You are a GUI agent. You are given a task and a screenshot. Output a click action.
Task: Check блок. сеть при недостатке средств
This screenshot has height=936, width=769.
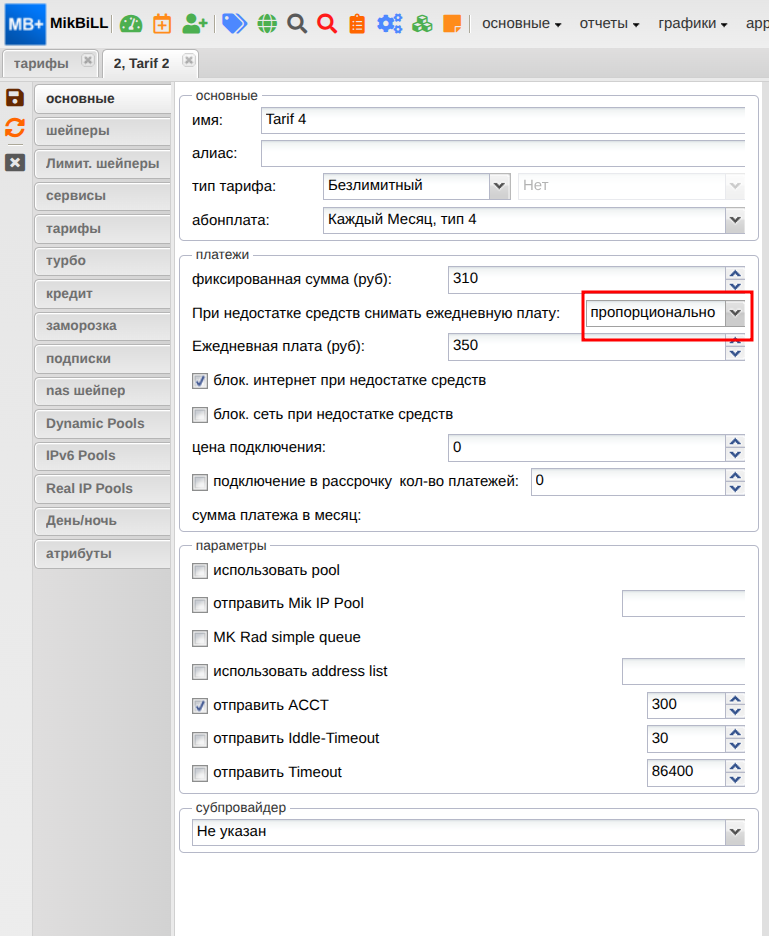click(x=199, y=415)
